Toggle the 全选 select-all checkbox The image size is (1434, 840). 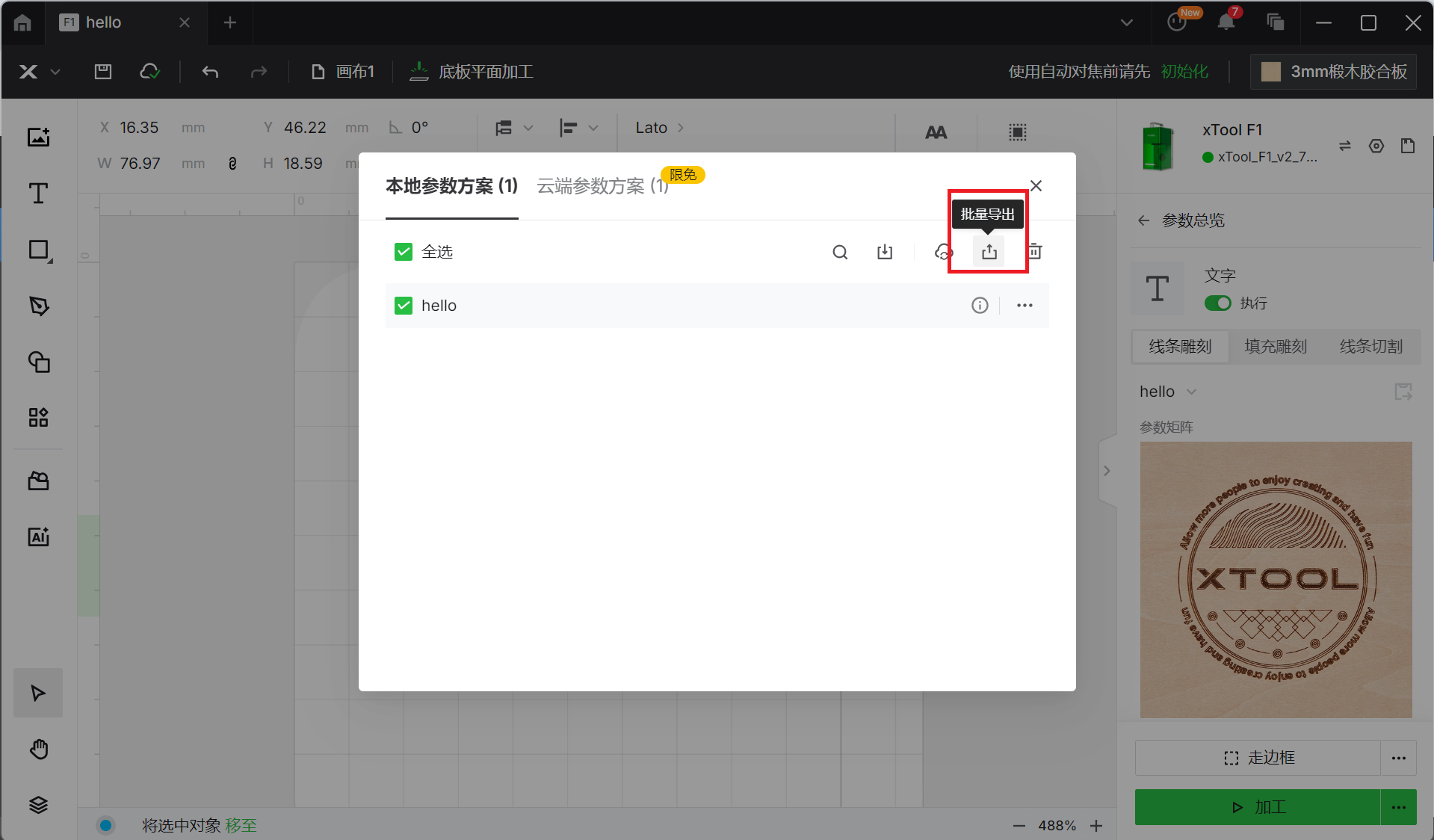[404, 252]
